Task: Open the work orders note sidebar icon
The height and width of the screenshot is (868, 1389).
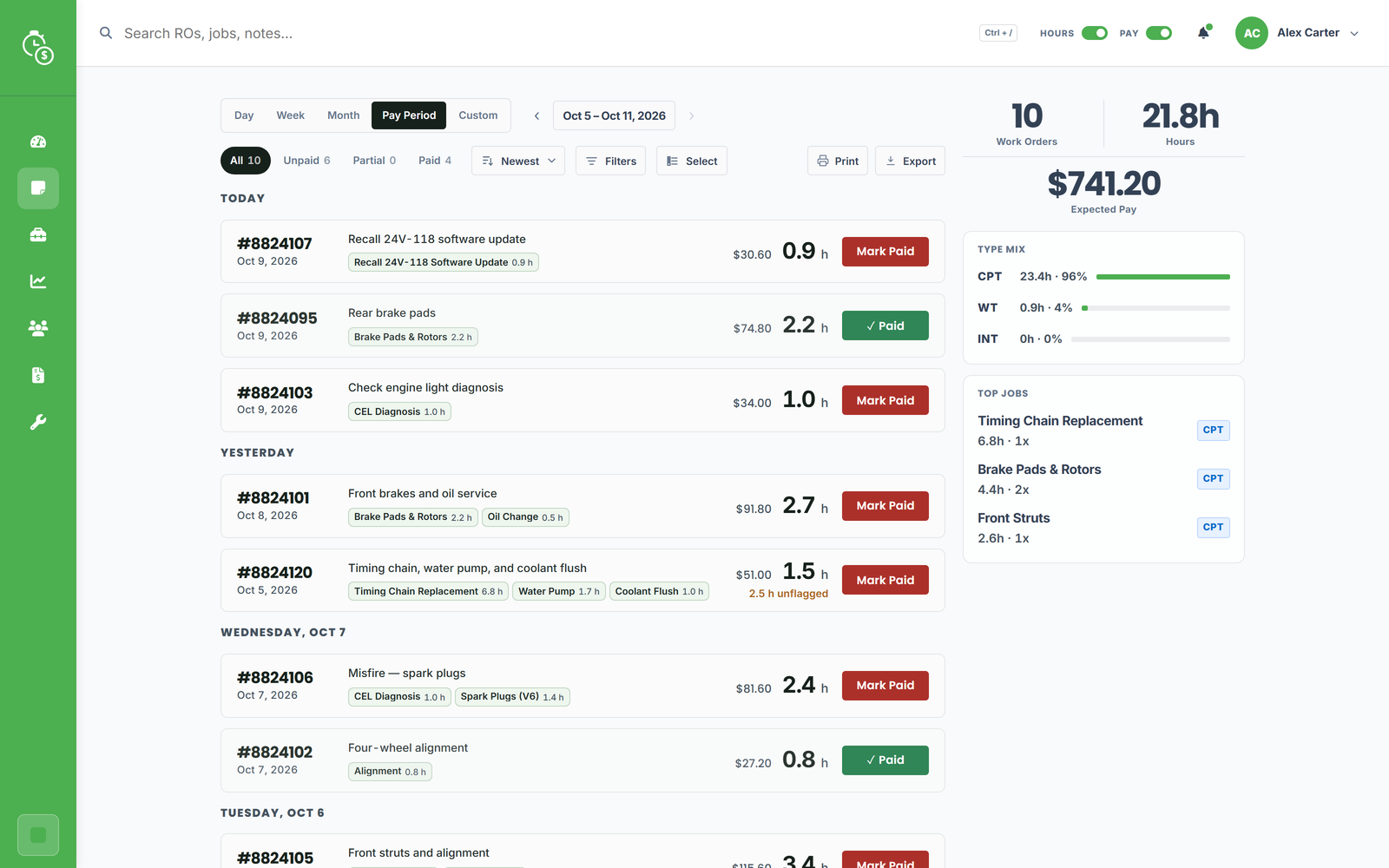Action: coord(38,188)
